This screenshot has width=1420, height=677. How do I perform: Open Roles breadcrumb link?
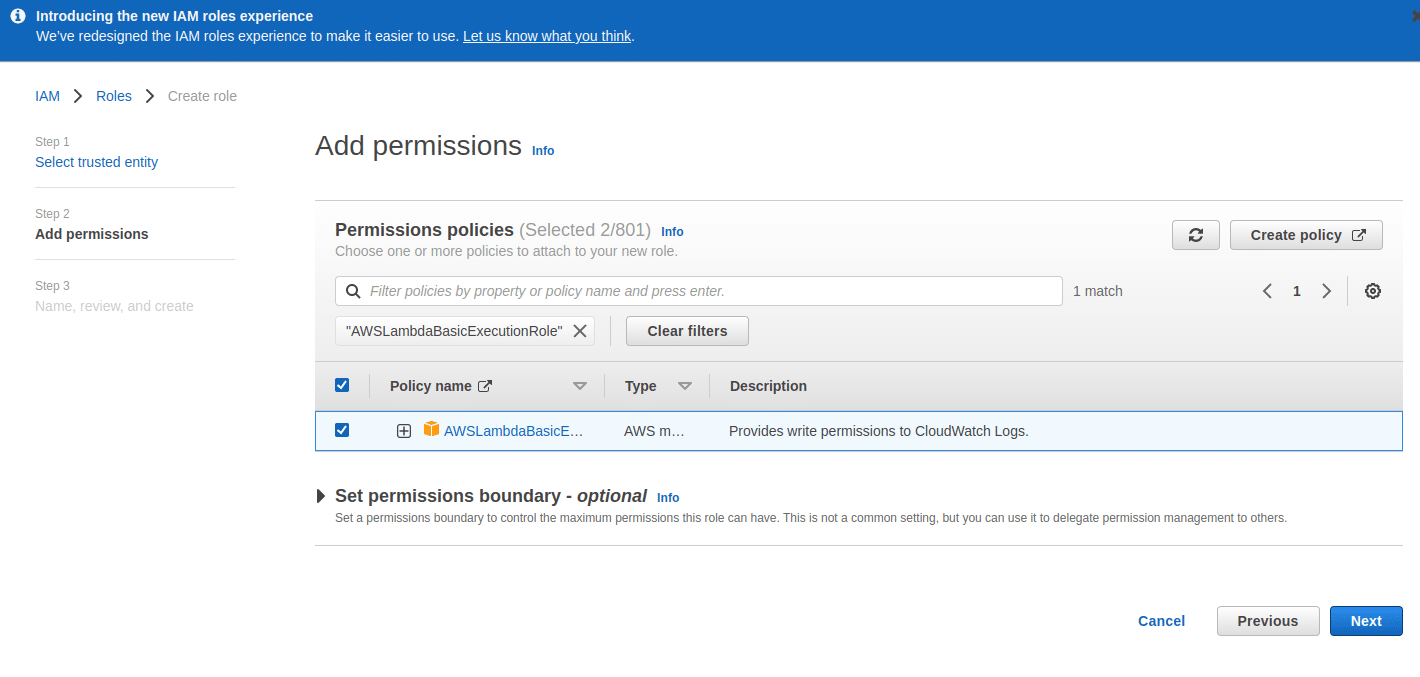click(114, 96)
